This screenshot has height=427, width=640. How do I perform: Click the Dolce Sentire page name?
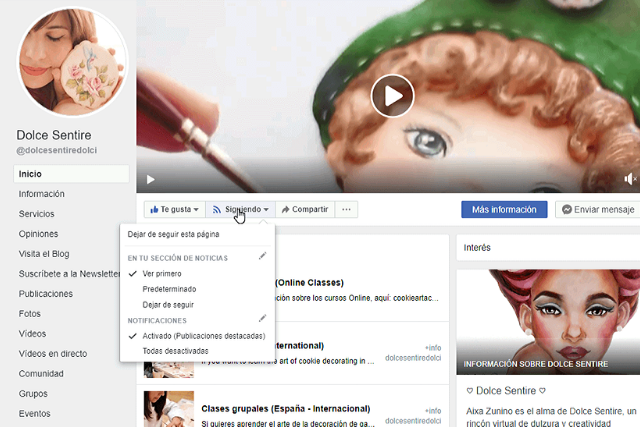(x=54, y=135)
